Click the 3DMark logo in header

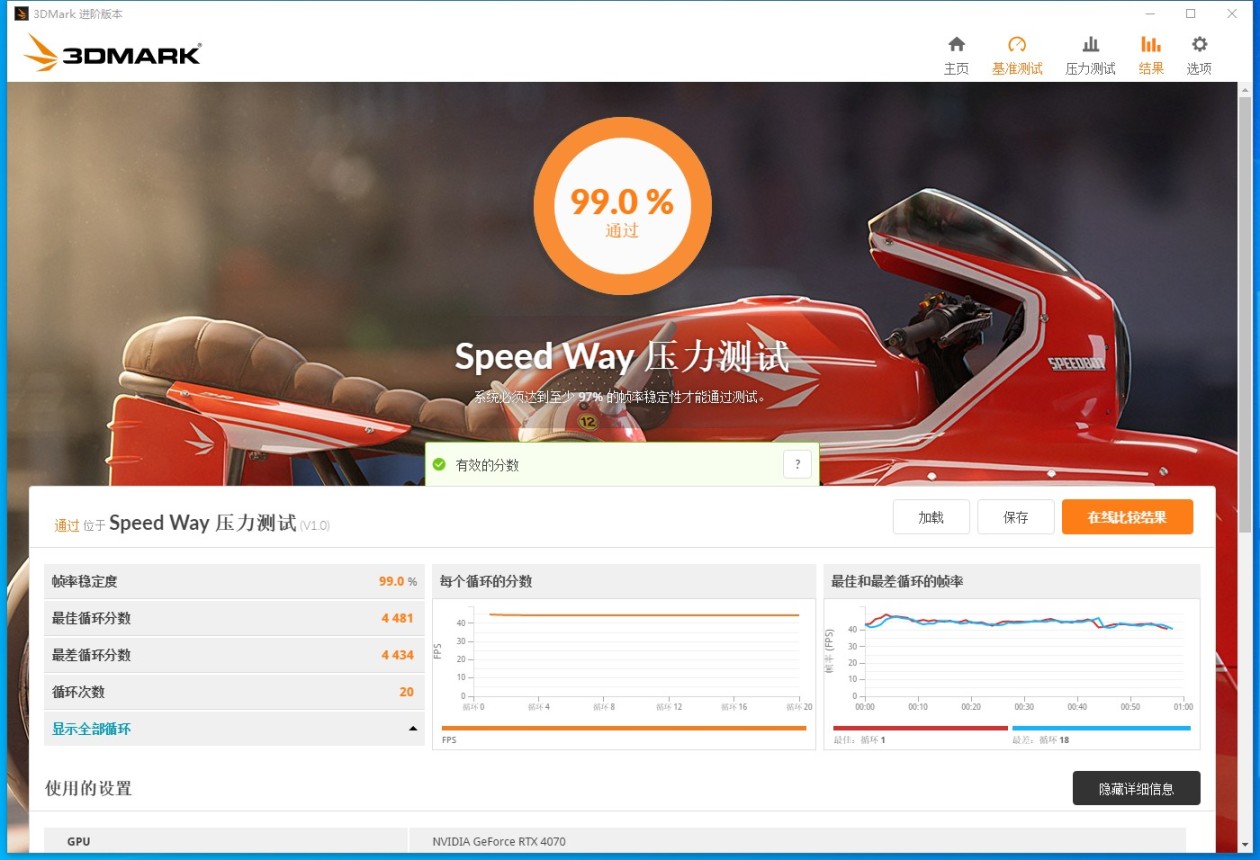point(112,53)
